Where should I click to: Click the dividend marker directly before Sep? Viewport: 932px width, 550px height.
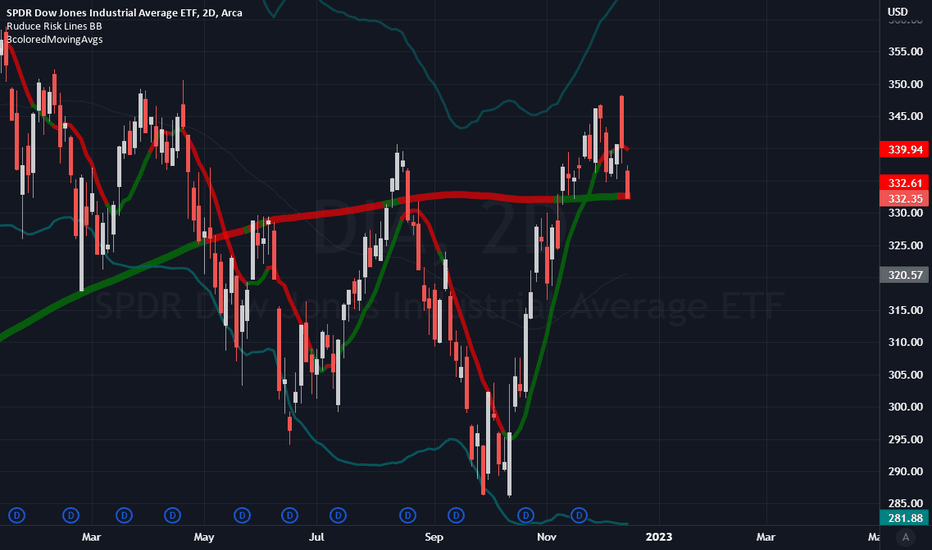point(408,515)
